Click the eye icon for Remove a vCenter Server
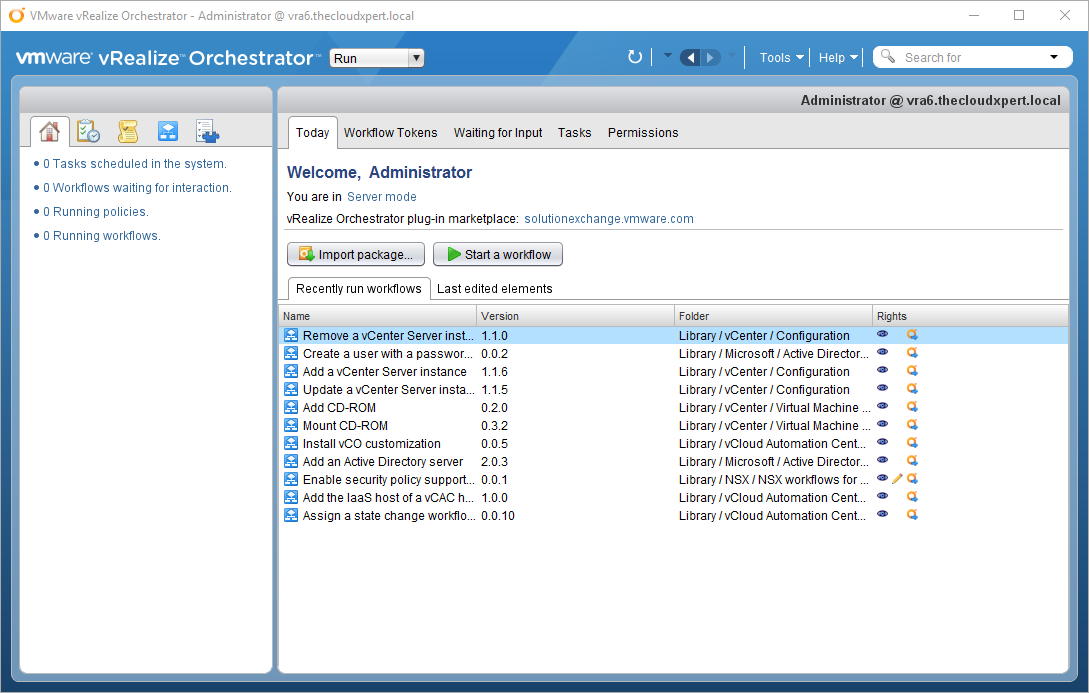Viewport: 1089px width, 693px height. [x=882, y=335]
